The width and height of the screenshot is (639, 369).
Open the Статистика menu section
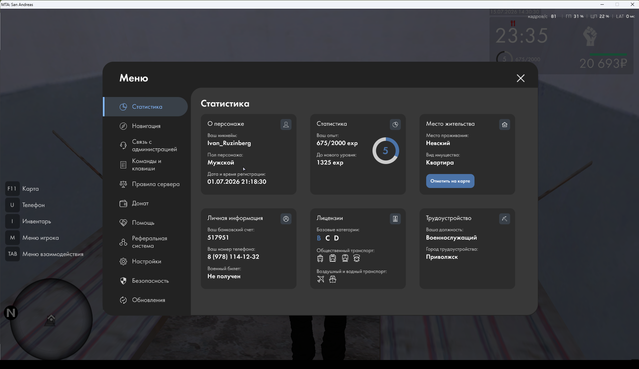146,107
